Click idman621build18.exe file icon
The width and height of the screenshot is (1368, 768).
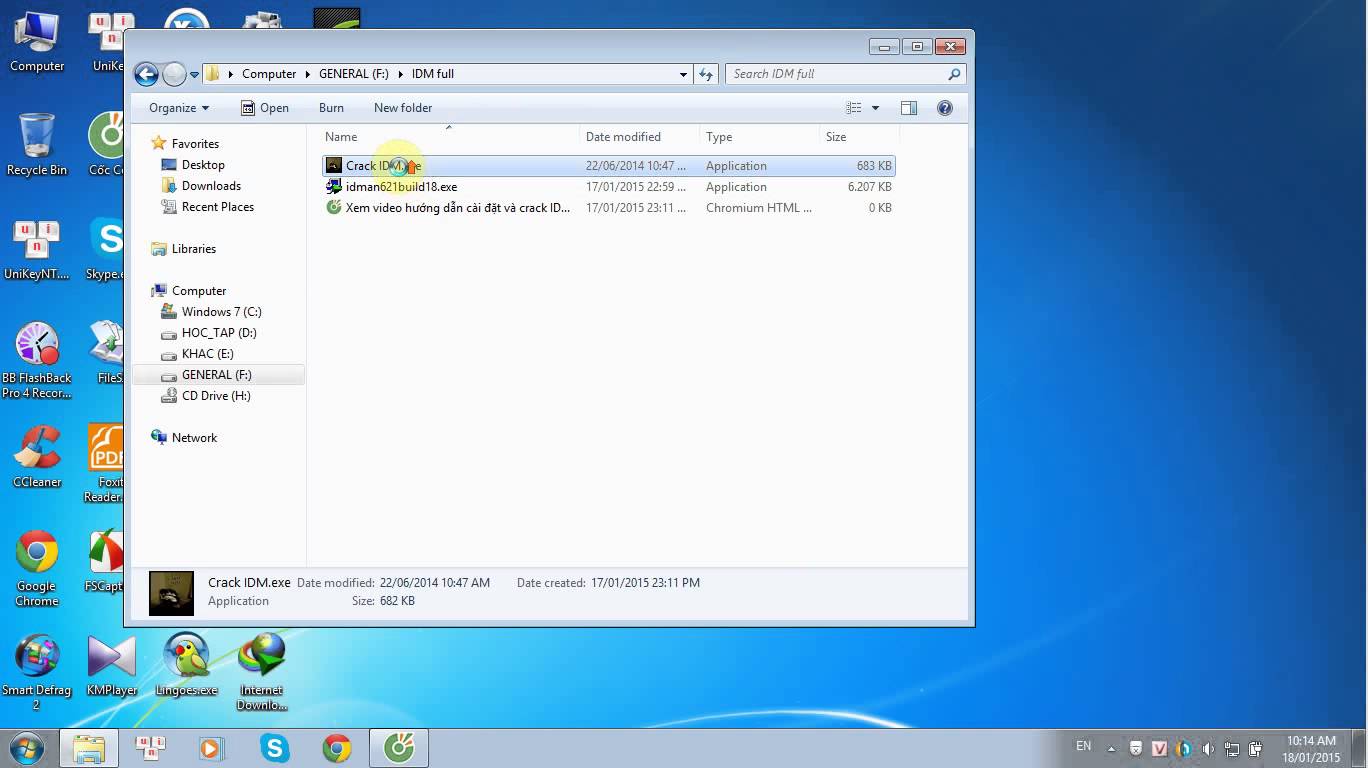334,187
